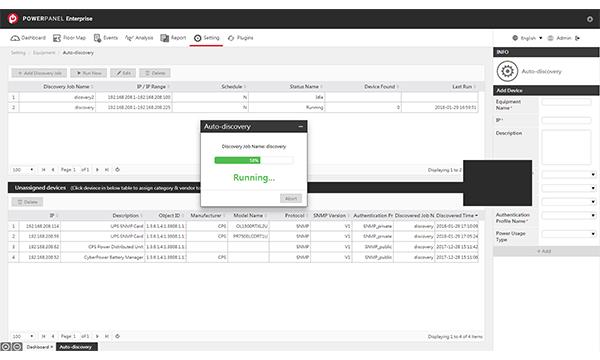The height and width of the screenshot is (360, 600).
Task: Toggle the Discovered Time column sort arrow
Action: pos(476,216)
